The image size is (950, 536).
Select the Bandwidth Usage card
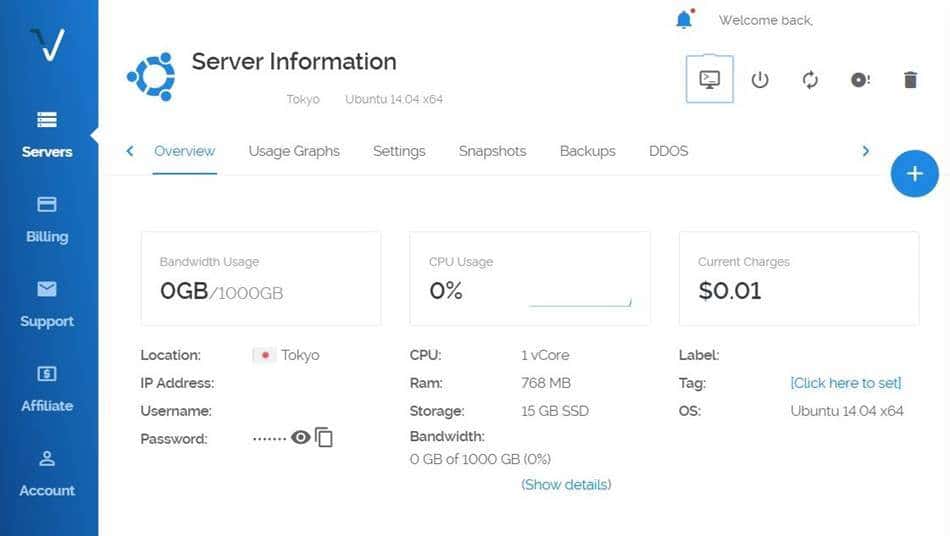261,278
